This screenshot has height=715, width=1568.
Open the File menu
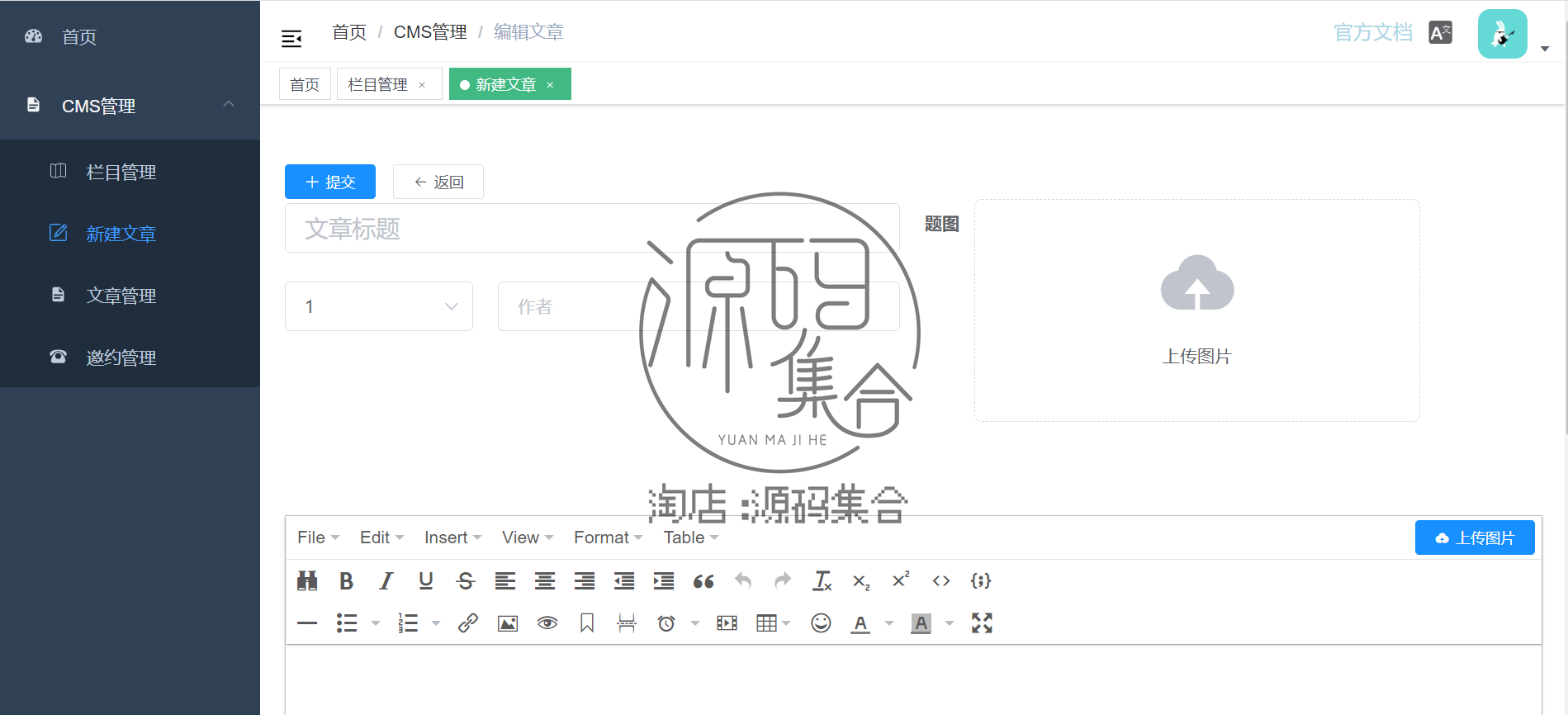[319, 537]
